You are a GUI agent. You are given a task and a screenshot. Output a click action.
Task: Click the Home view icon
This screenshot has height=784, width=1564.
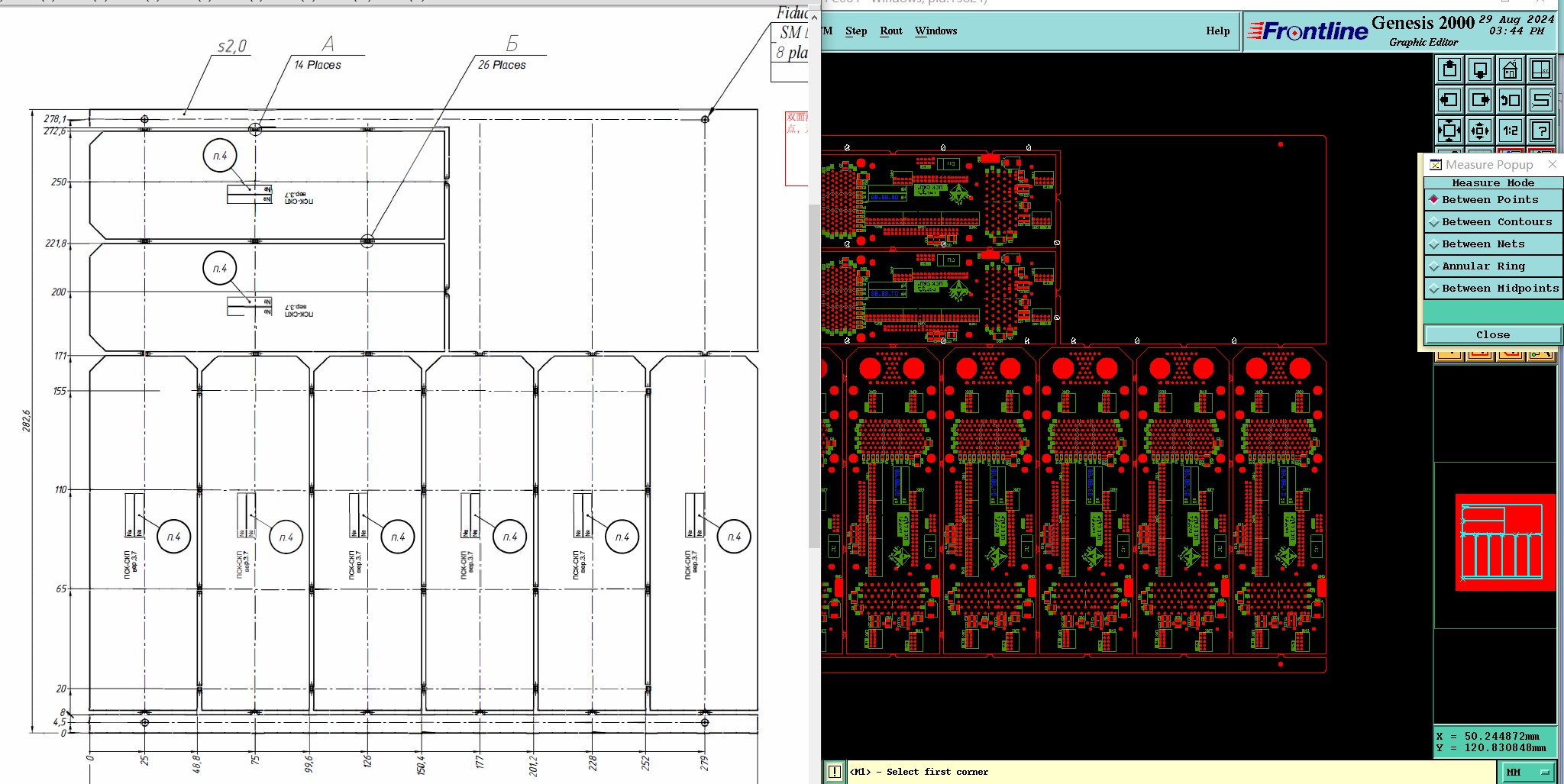1510,70
